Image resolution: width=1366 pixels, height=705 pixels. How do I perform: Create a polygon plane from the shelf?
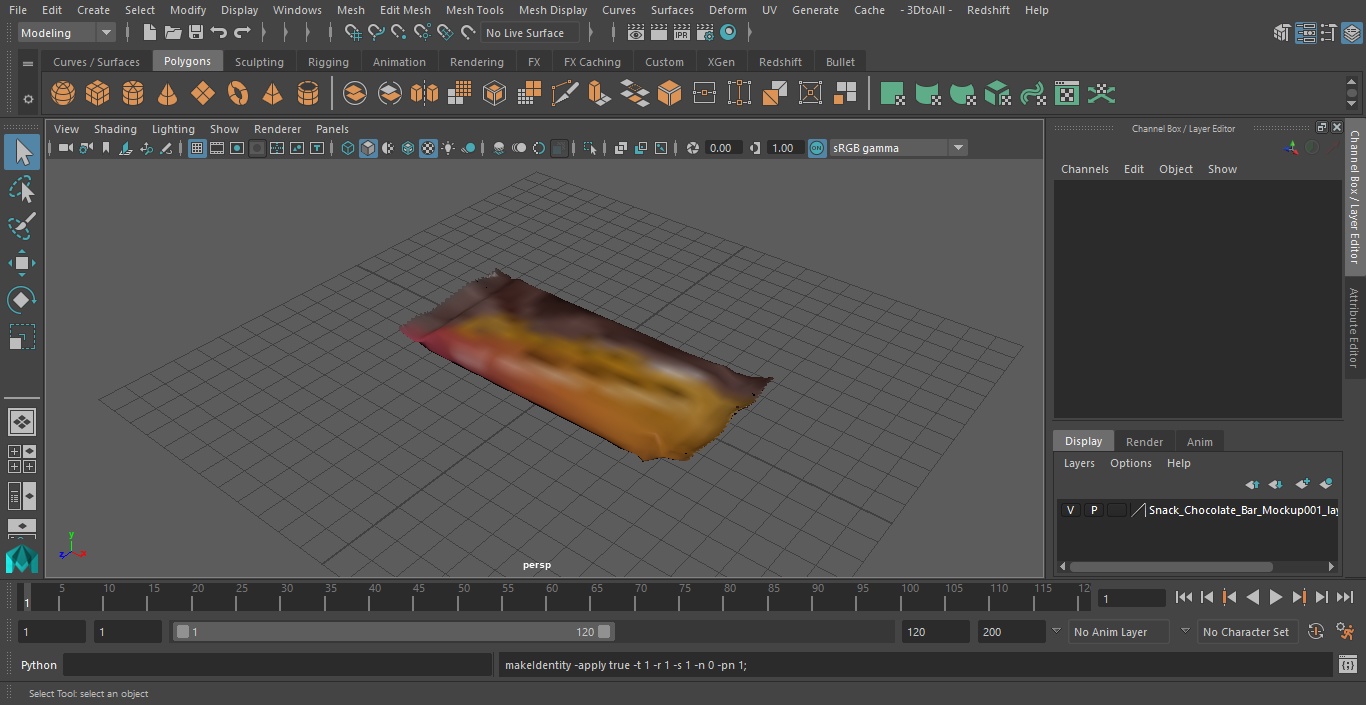click(x=203, y=94)
